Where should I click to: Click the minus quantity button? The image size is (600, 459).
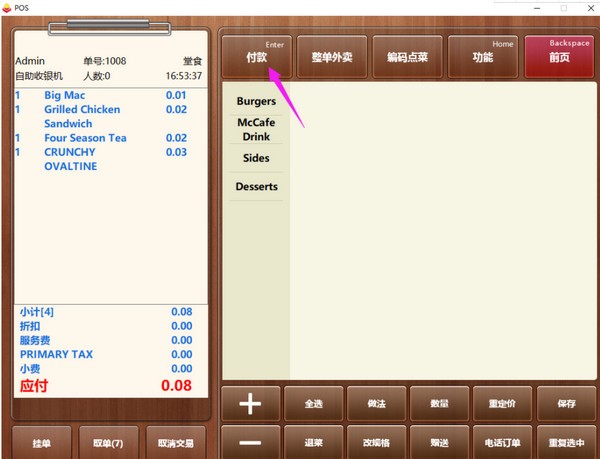pyautogui.click(x=251, y=443)
